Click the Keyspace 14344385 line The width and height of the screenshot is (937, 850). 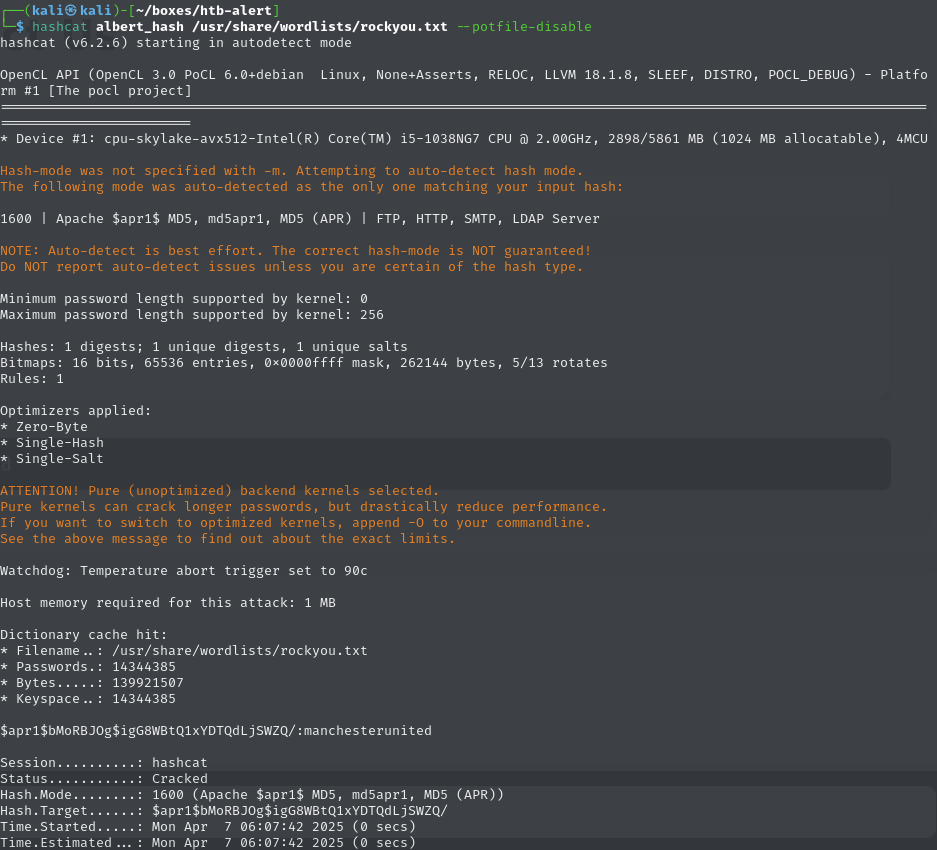[88, 699]
